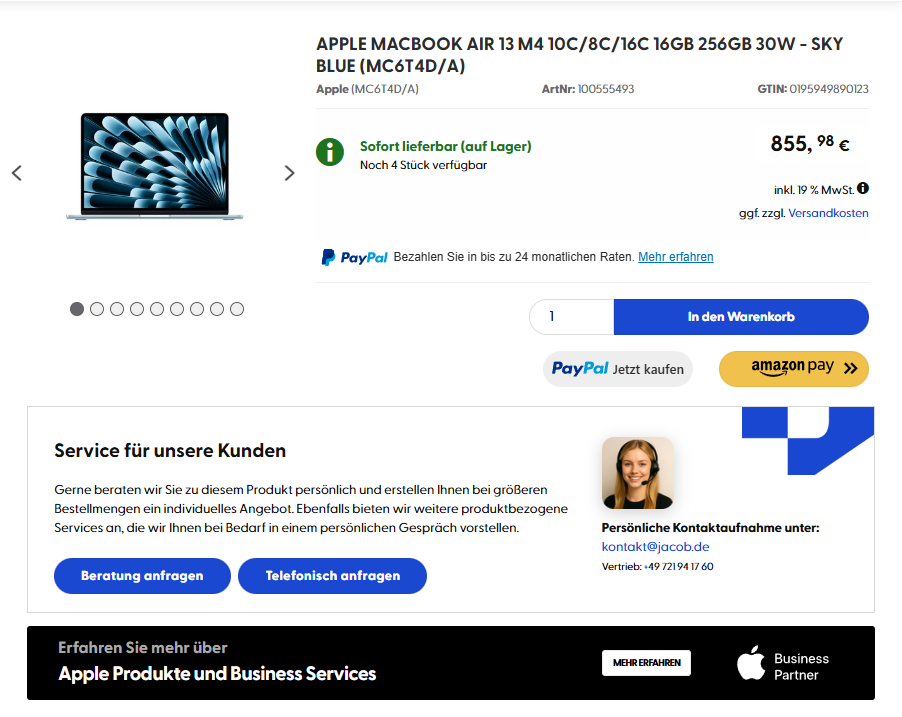Select the seventh carousel dot
This screenshot has width=902, height=717.
coord(197,309)
